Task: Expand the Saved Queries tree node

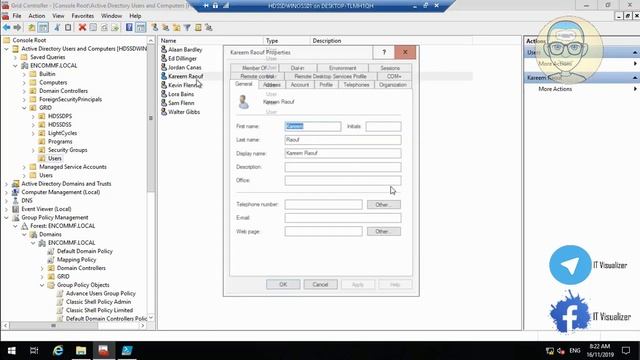Action: tap(16, 57)
